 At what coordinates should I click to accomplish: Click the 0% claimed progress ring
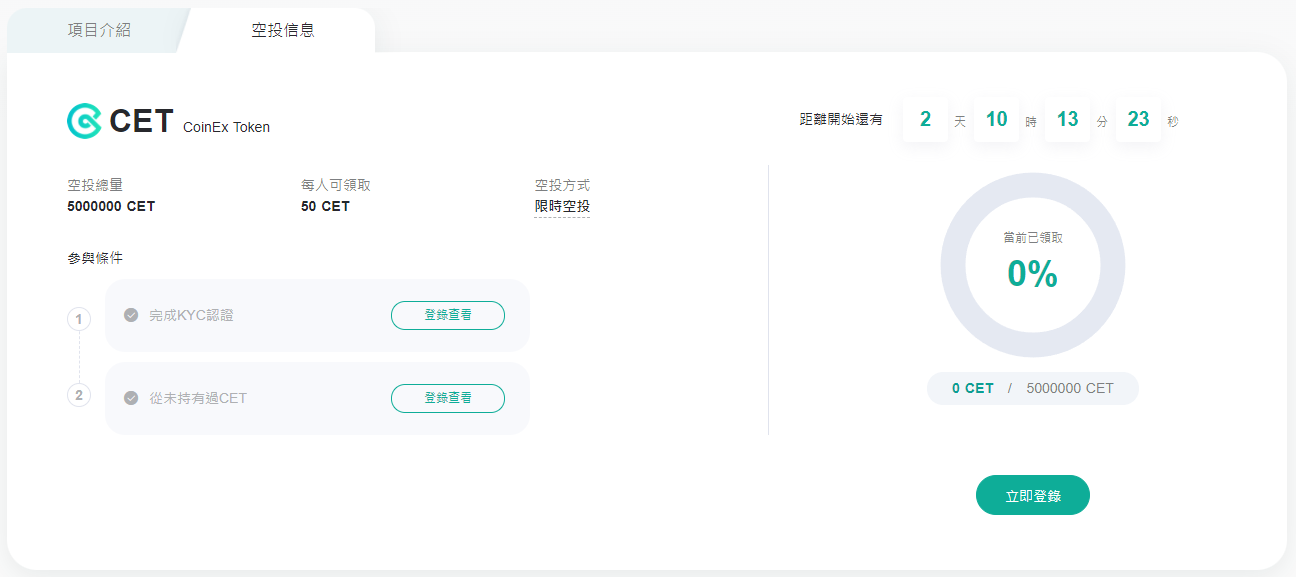point(1033,265)
